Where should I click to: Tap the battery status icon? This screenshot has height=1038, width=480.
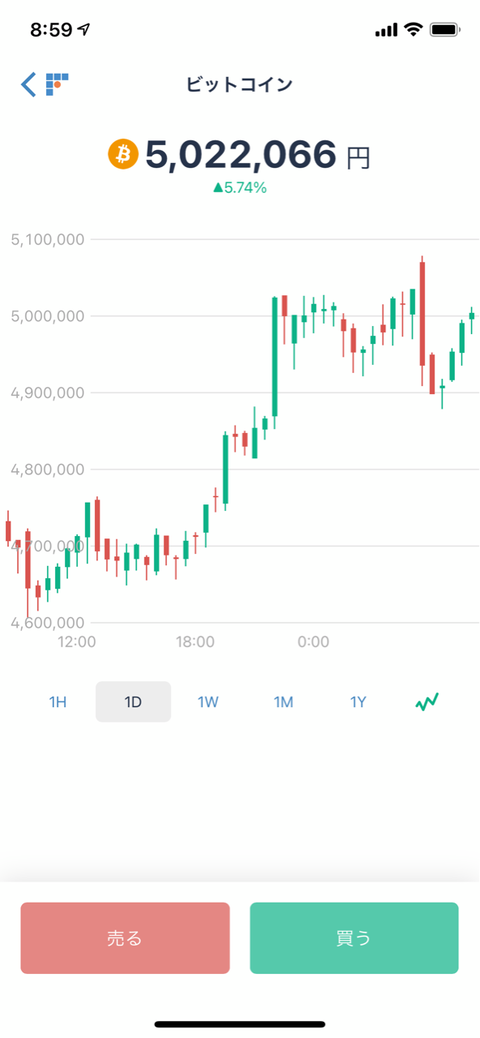pos(445,29)
